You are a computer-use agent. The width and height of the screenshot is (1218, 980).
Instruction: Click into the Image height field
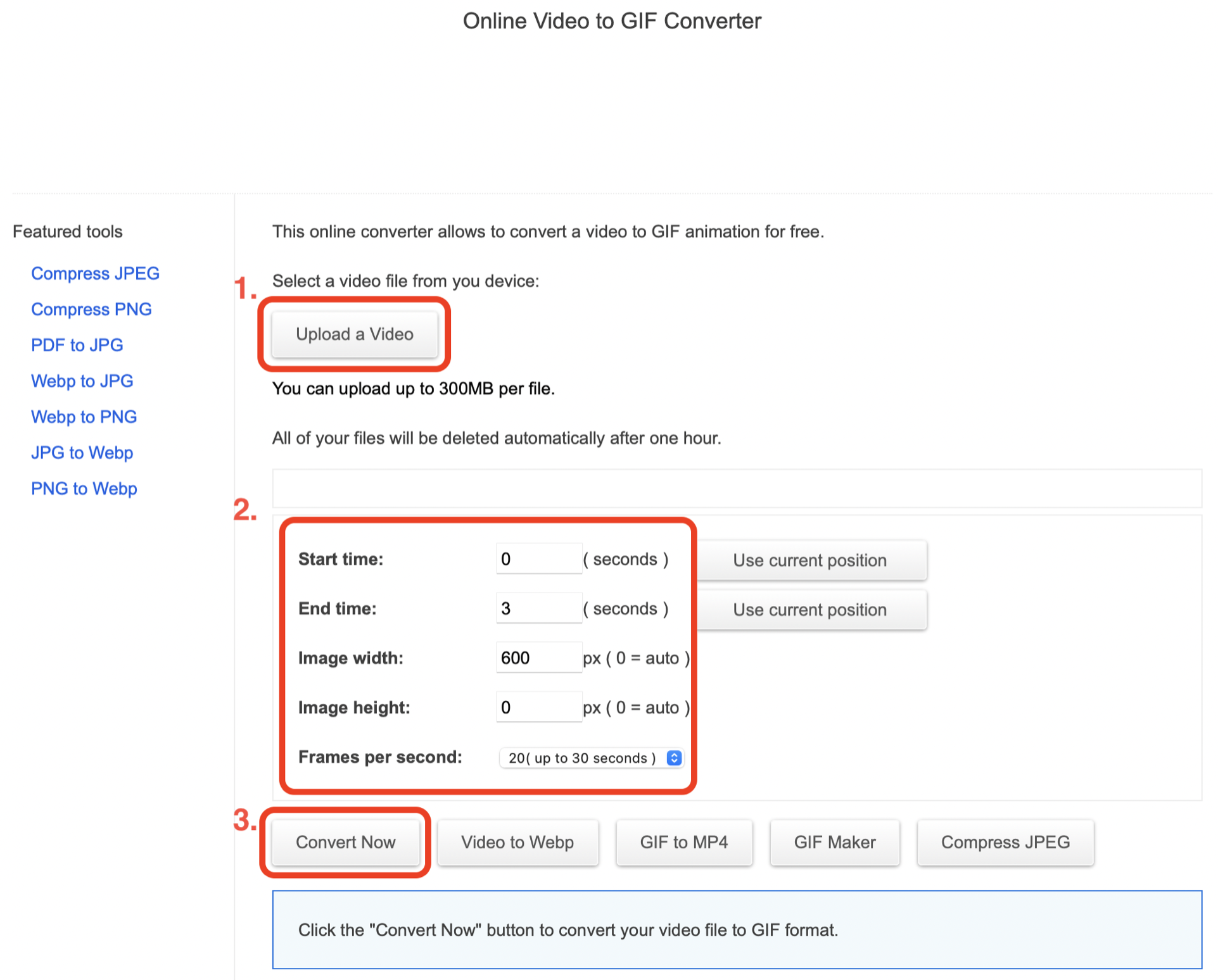pyautogui.click(x=538, y=707)
